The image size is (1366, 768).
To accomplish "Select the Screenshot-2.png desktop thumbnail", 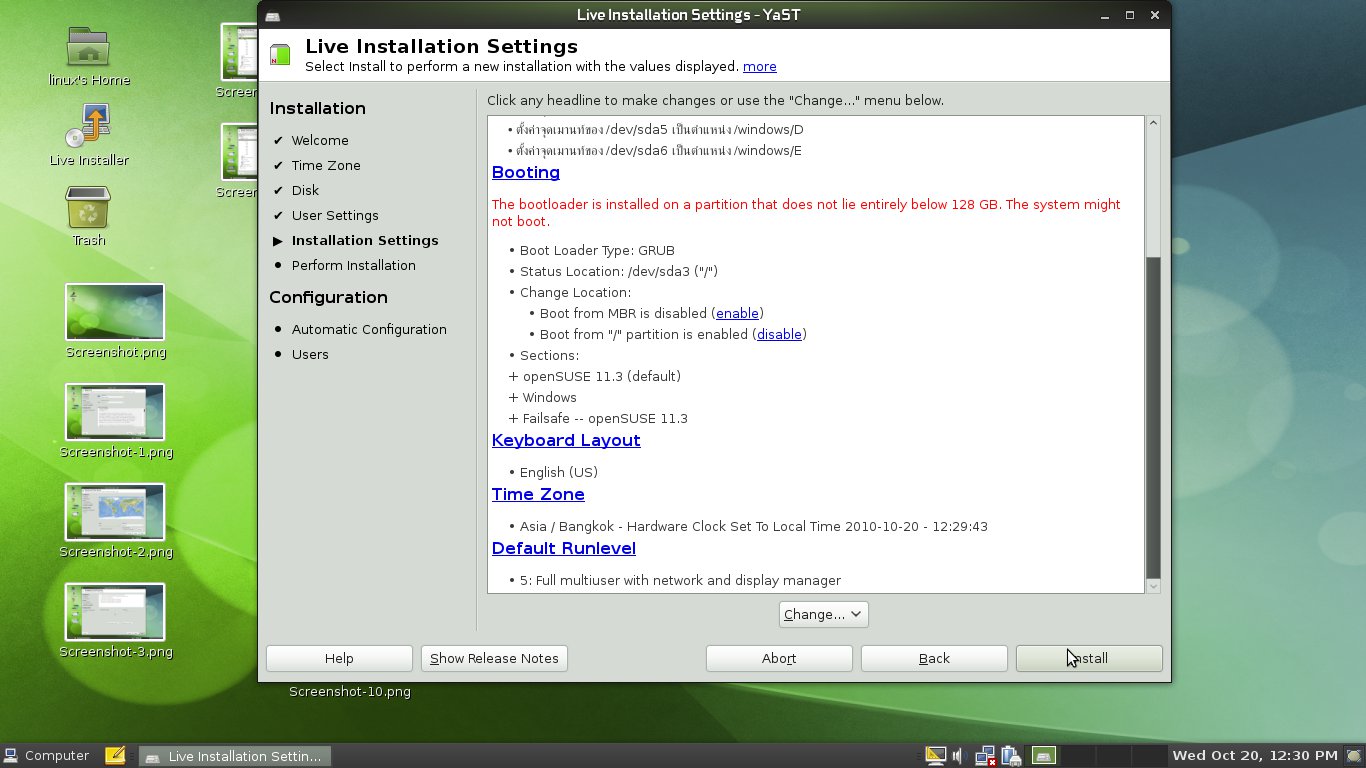I will coord(115,512).
